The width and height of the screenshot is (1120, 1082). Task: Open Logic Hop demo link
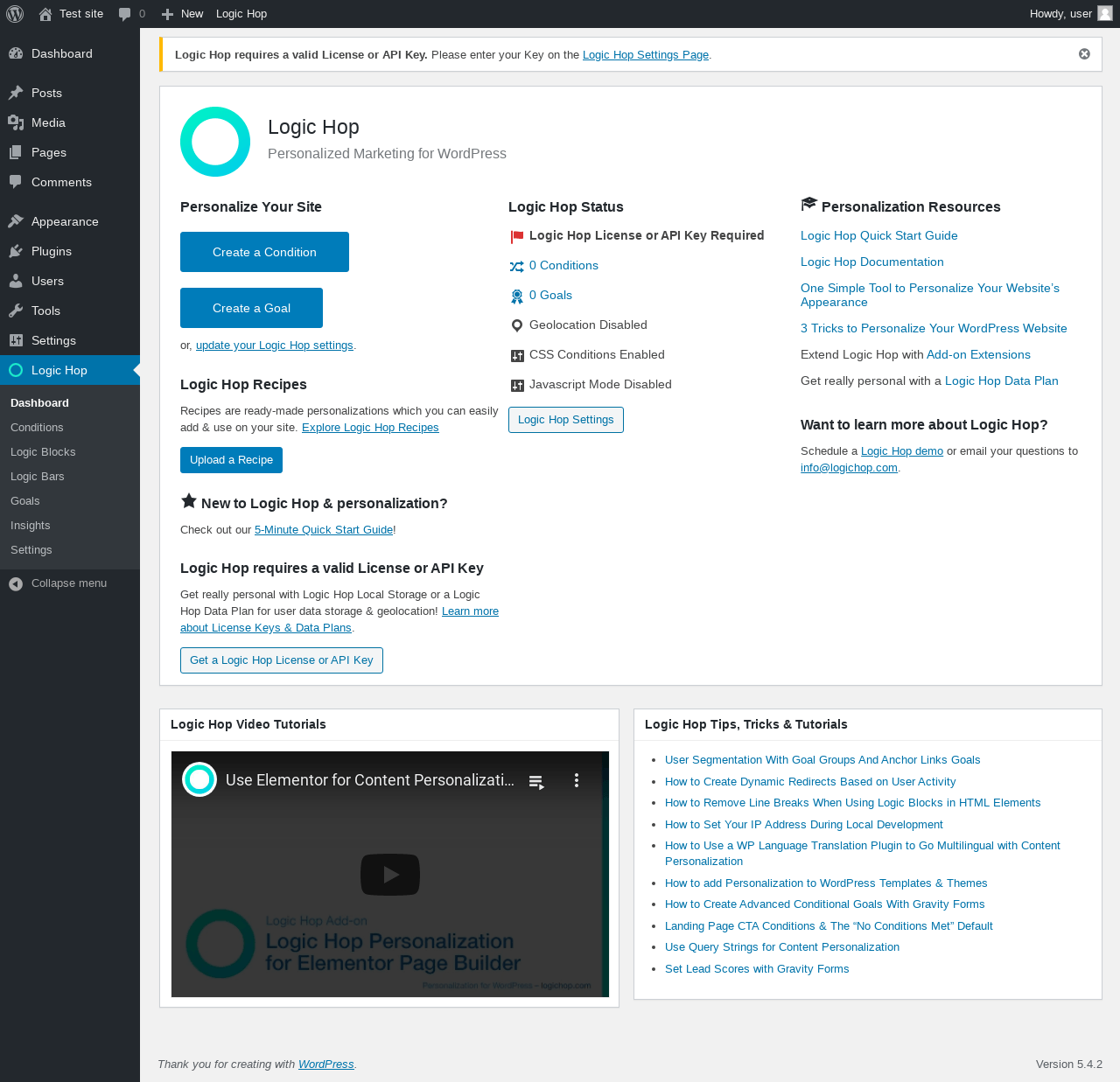(x=902, y=451)
